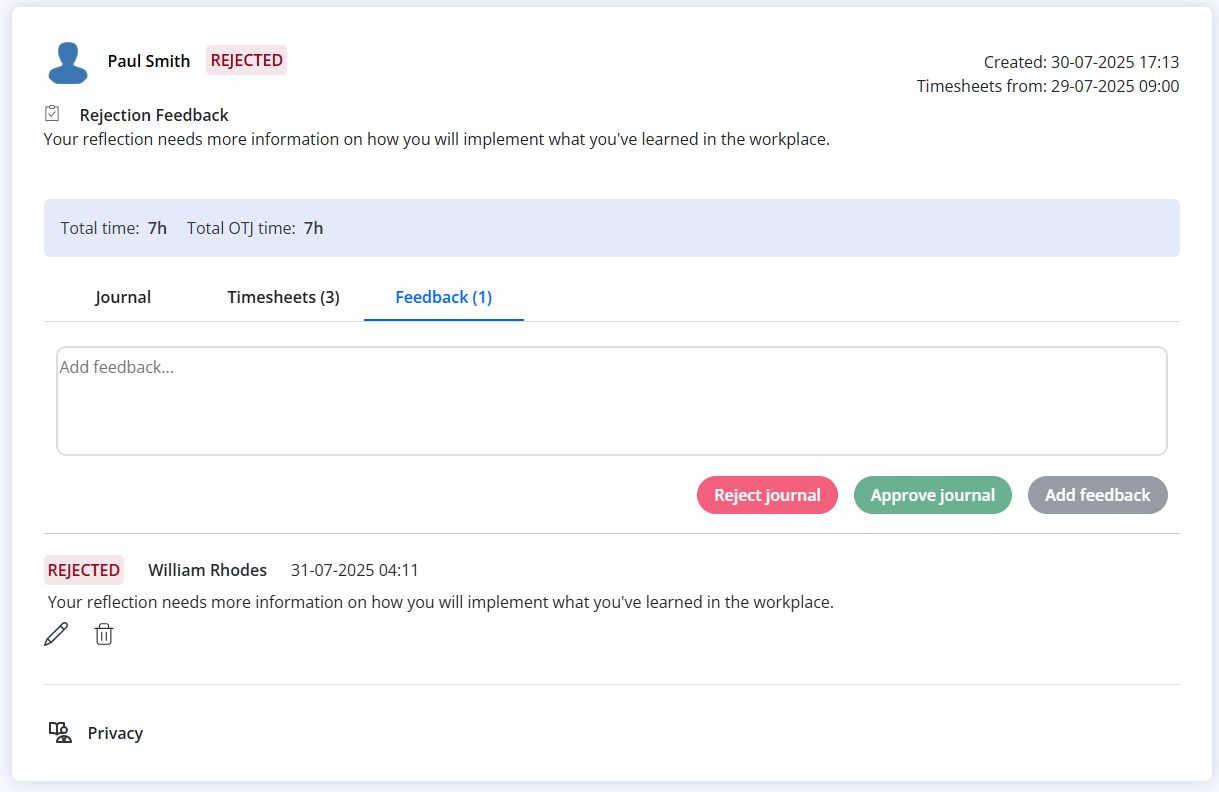Click the Approve journal button
This screenshot has width=1219, height=792.
tap(933, 495)
